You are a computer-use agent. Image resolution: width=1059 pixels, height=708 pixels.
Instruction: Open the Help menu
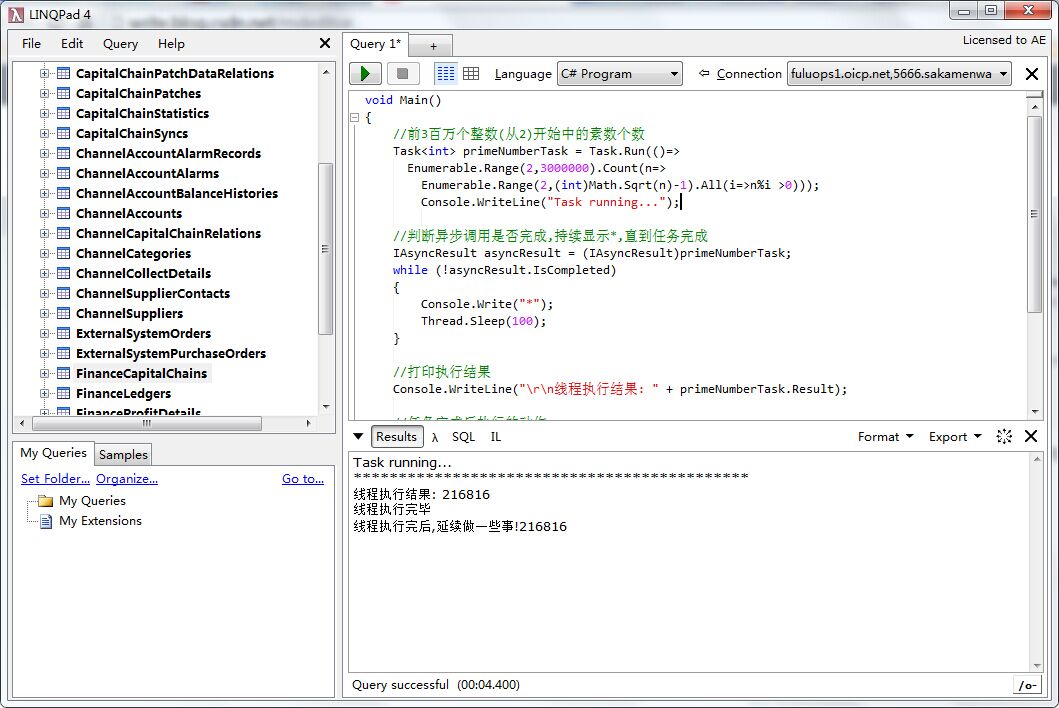(x=171, y=43)
